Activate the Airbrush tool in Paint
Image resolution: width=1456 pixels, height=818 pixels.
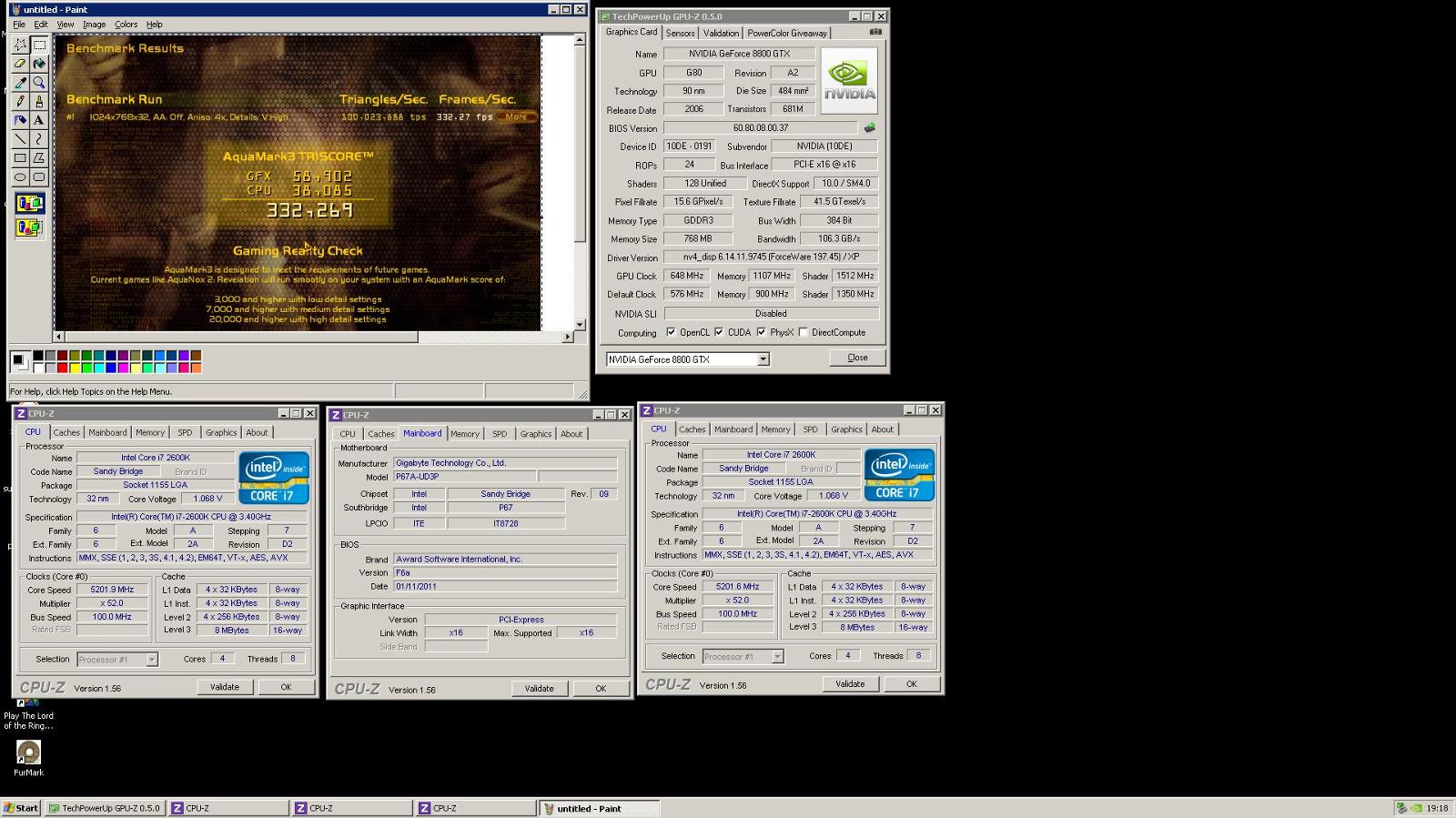[x=20, y=120]
